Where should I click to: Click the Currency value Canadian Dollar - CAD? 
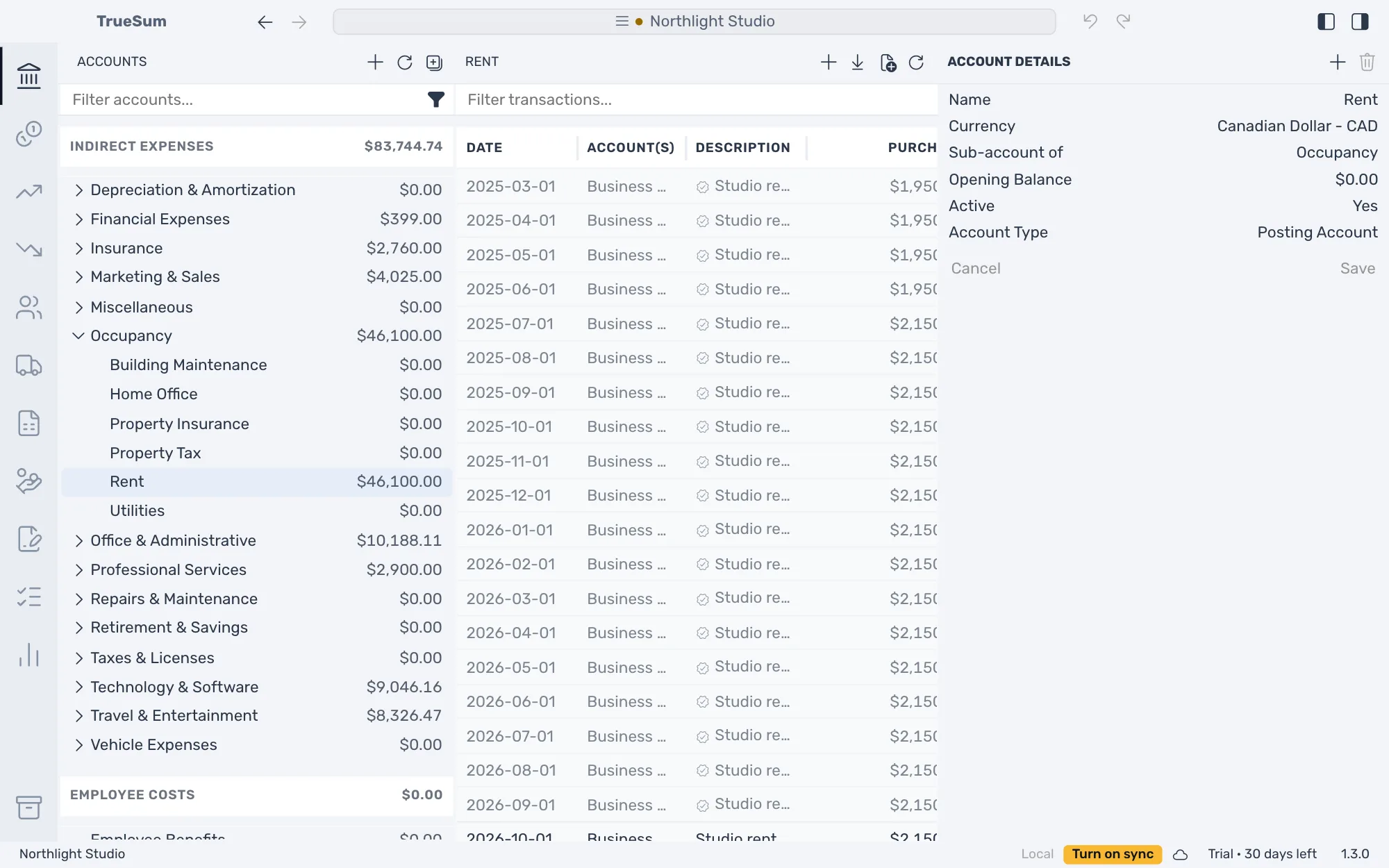(x=1297, y=126)
